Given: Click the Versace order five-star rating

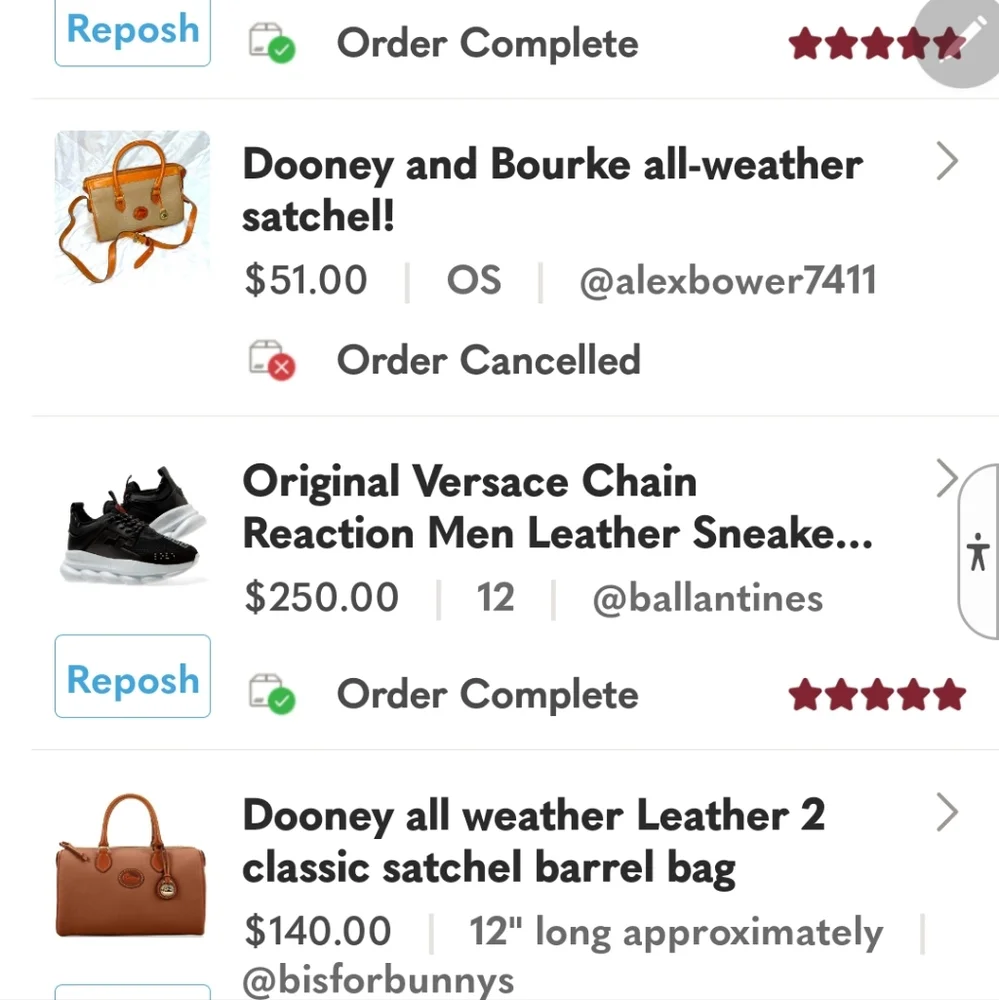Looking at the screenshot, I should pyautogui.click(x=876, y=694).
